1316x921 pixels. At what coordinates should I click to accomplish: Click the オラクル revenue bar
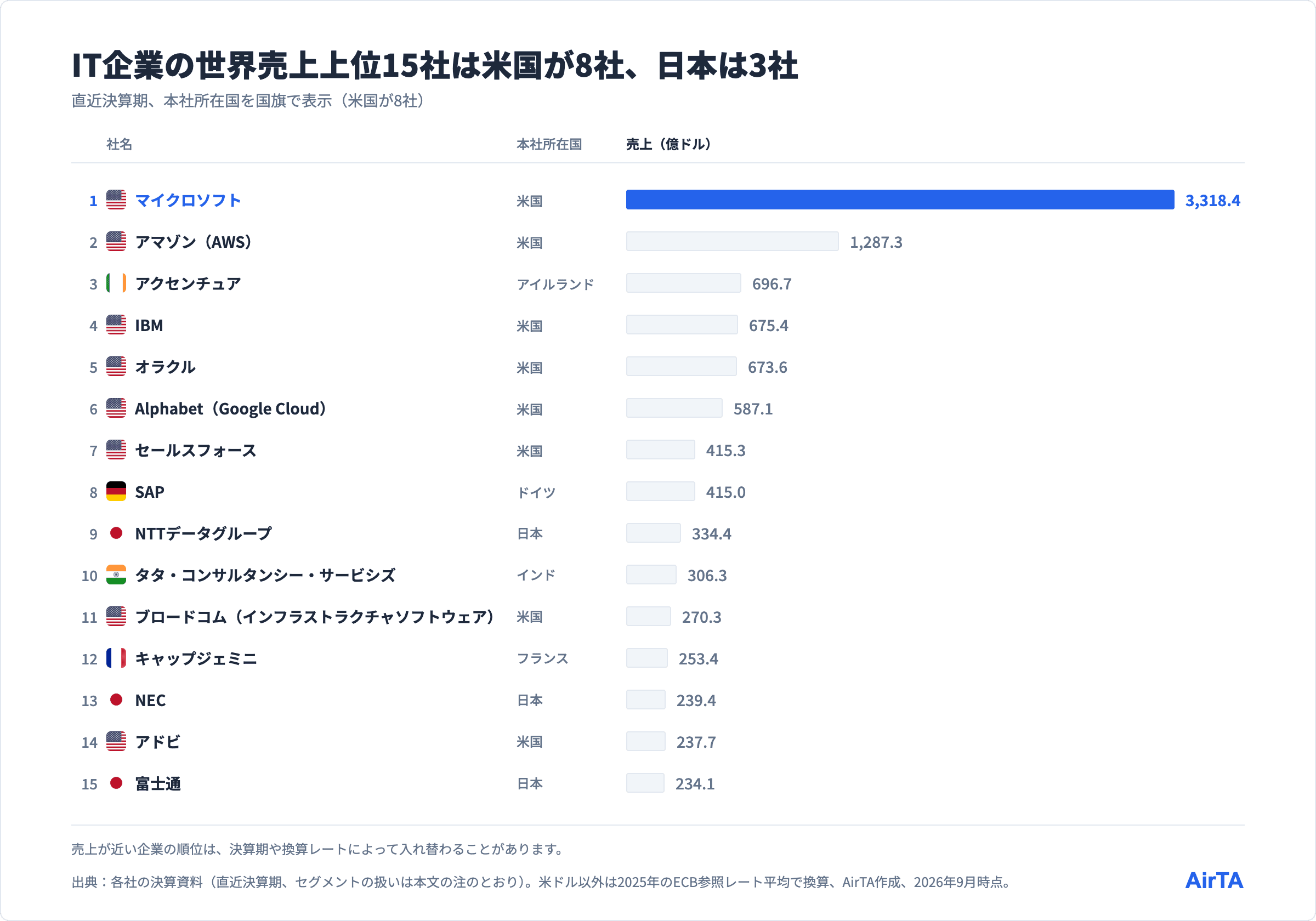(x=681, y=366)
